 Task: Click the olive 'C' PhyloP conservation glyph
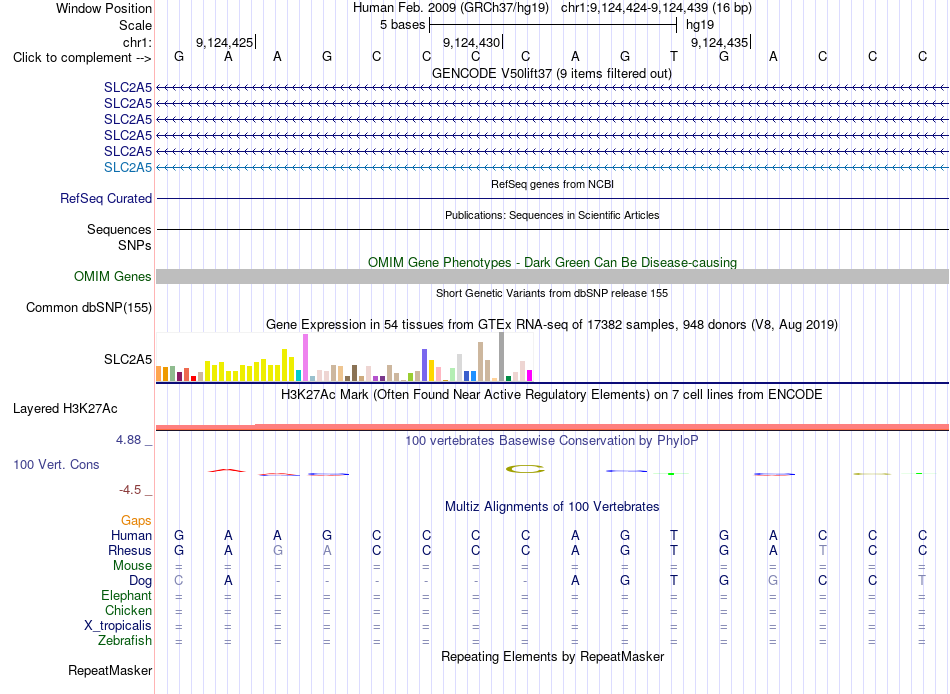525,469
